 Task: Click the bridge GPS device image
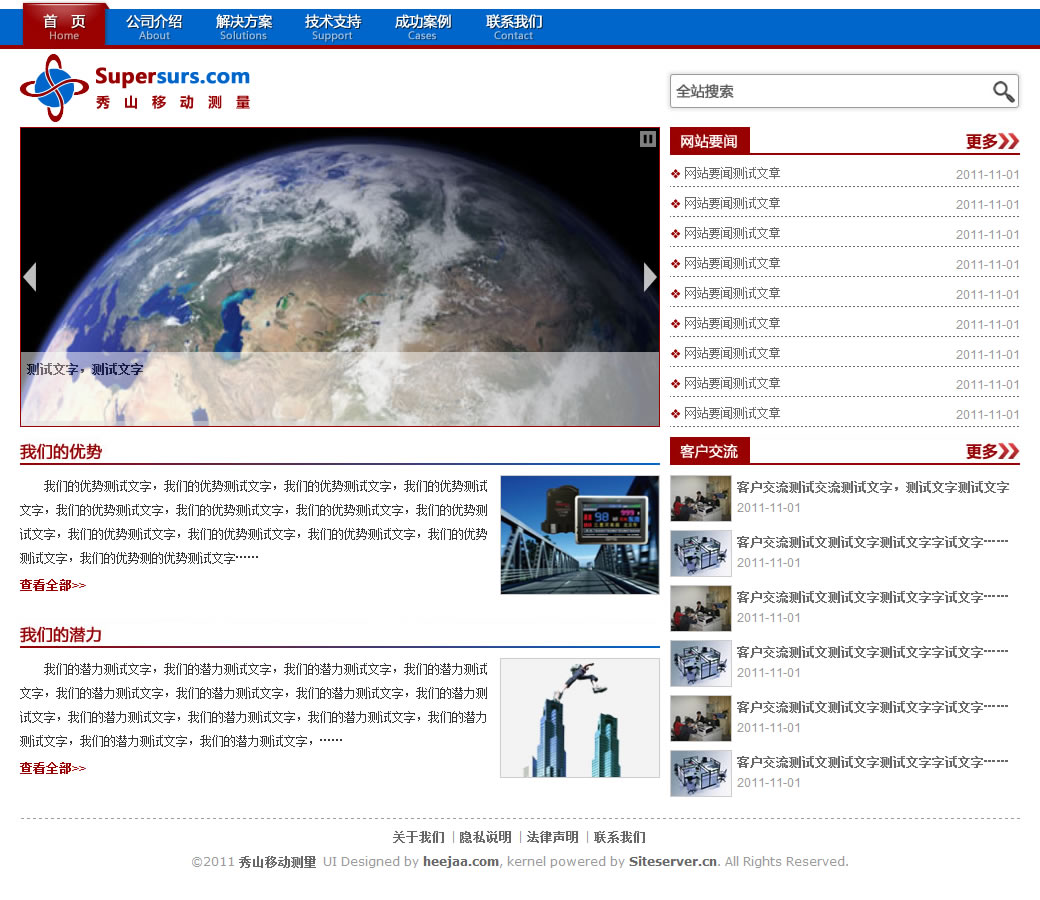tap(580, 535)
